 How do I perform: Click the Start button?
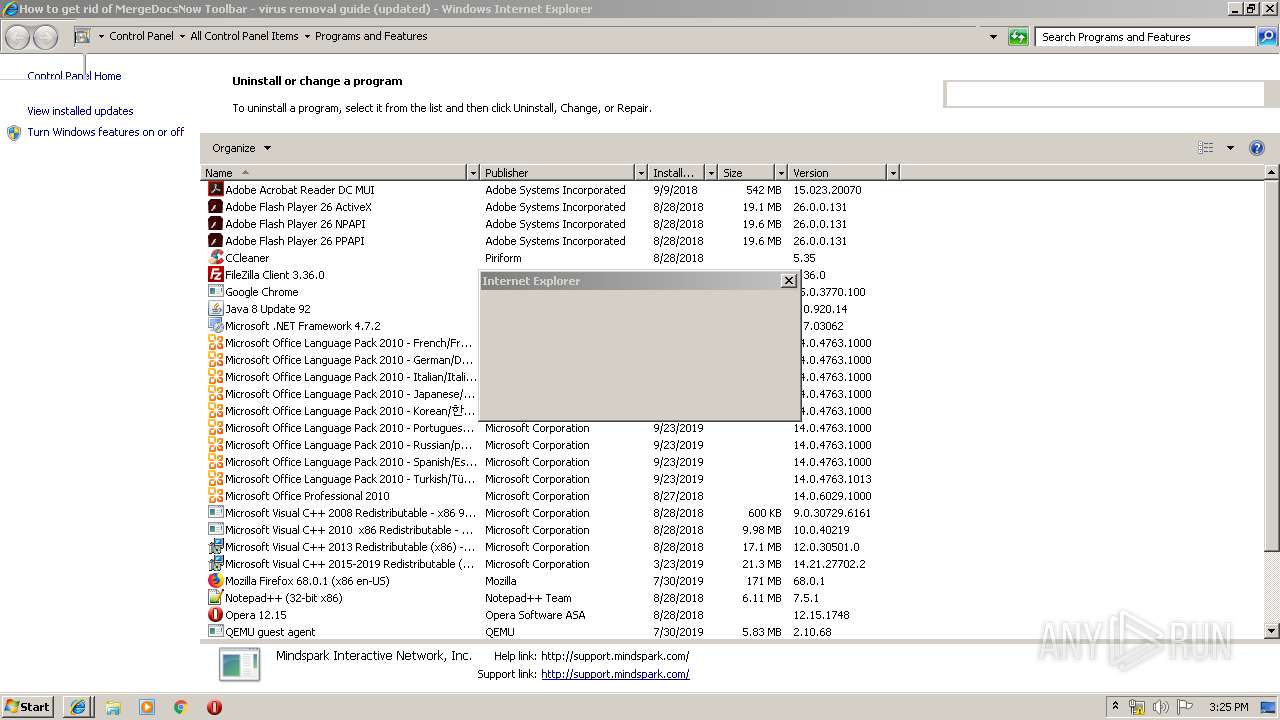pos(27,707)
